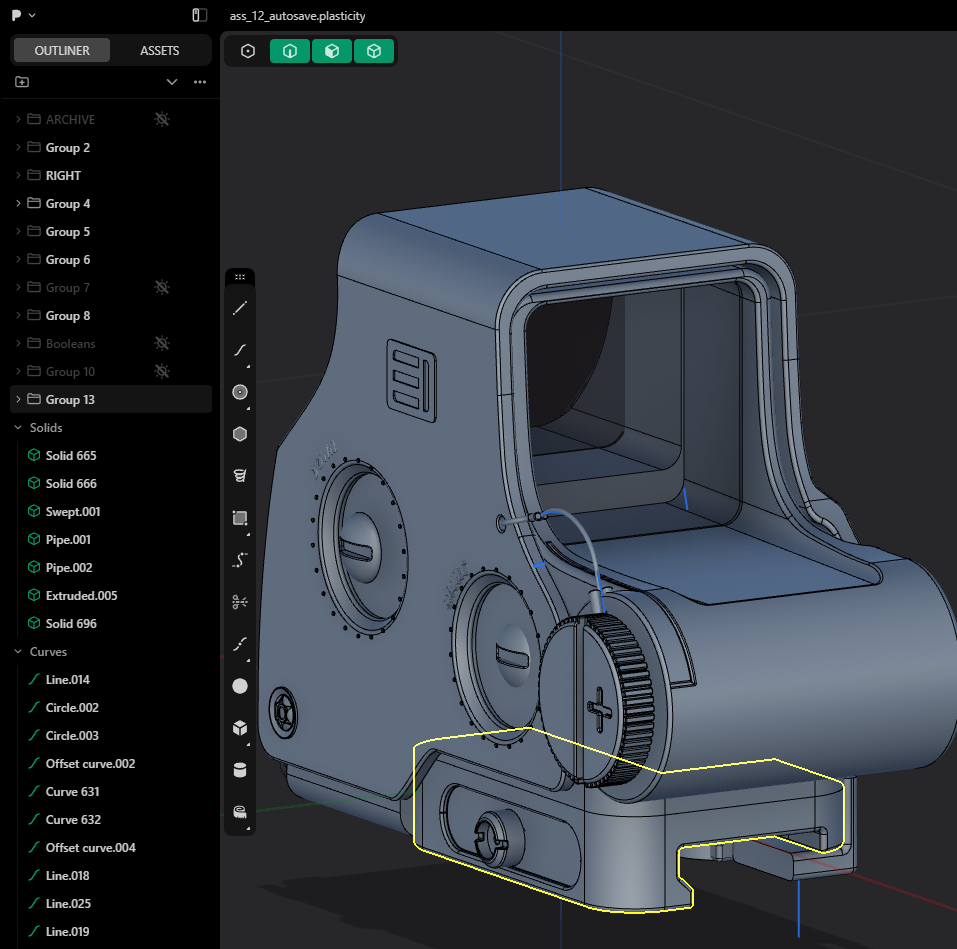
Task: Switch to the OUTLINER tab
Action: pyautogui.click(x=62, y=51)
